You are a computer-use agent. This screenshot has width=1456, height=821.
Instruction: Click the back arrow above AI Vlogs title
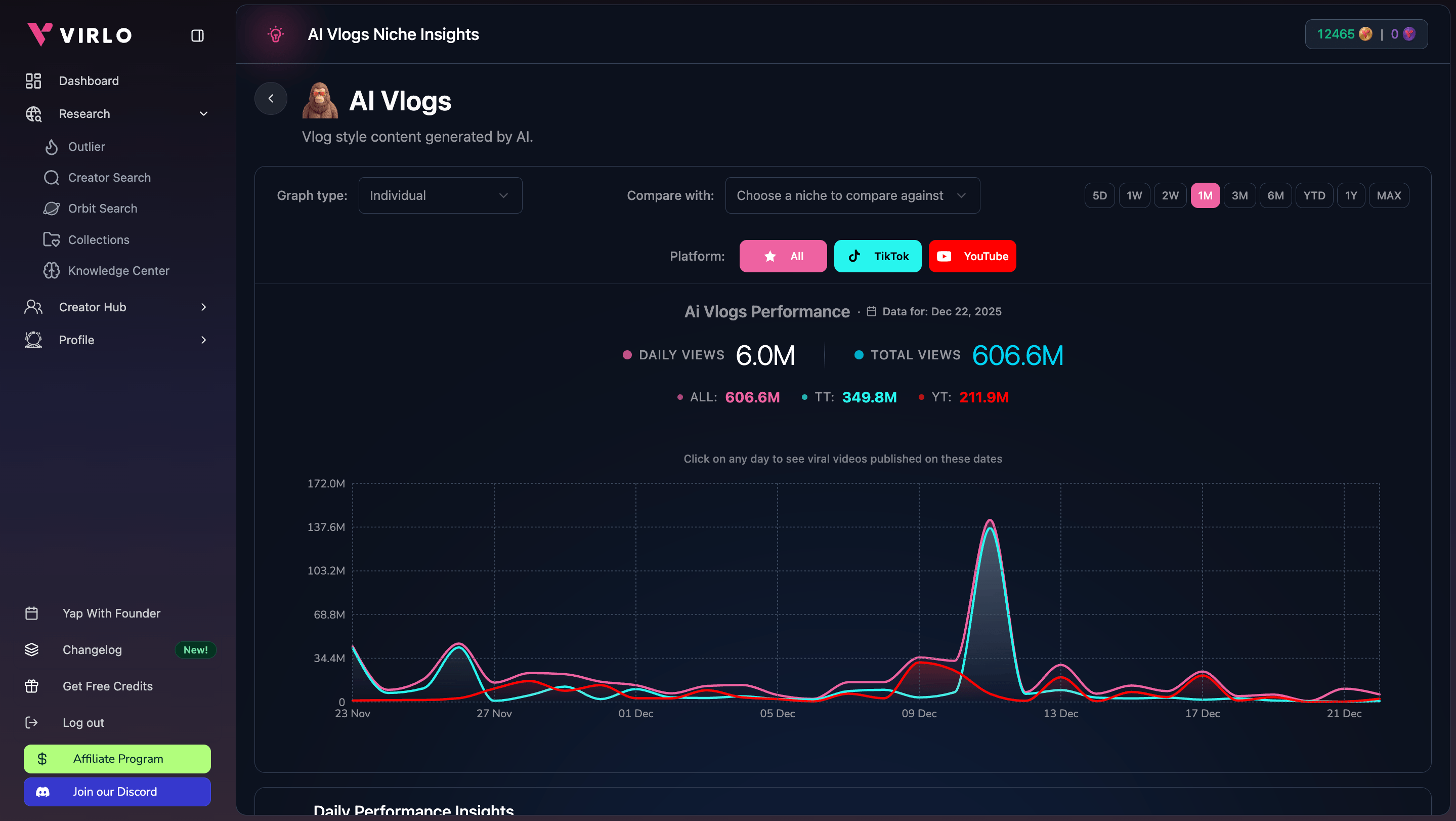click(x=271, y=98)
